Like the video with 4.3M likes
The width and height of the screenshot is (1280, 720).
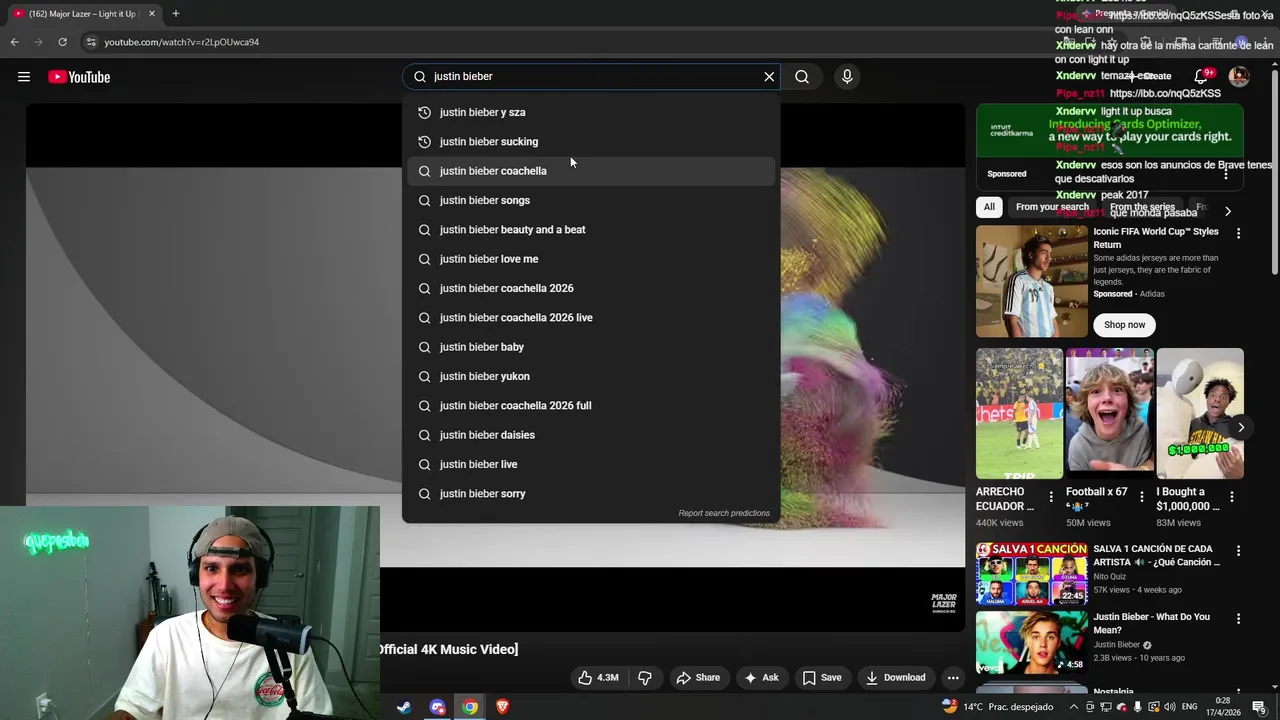pyautogui.click(x=598, y=678)
